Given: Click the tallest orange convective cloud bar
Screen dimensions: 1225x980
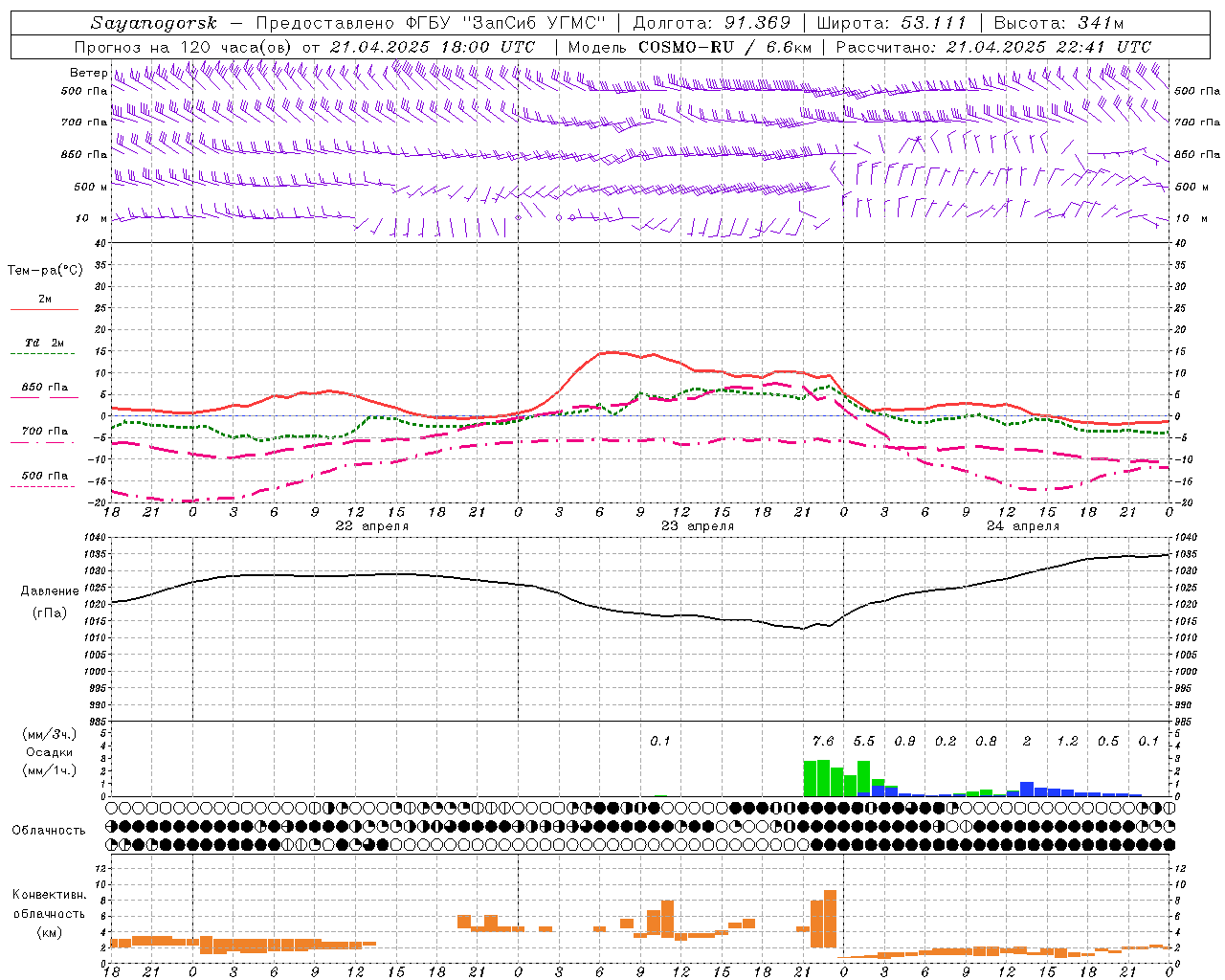Looking at the screenshot, I should click(830, 919).
